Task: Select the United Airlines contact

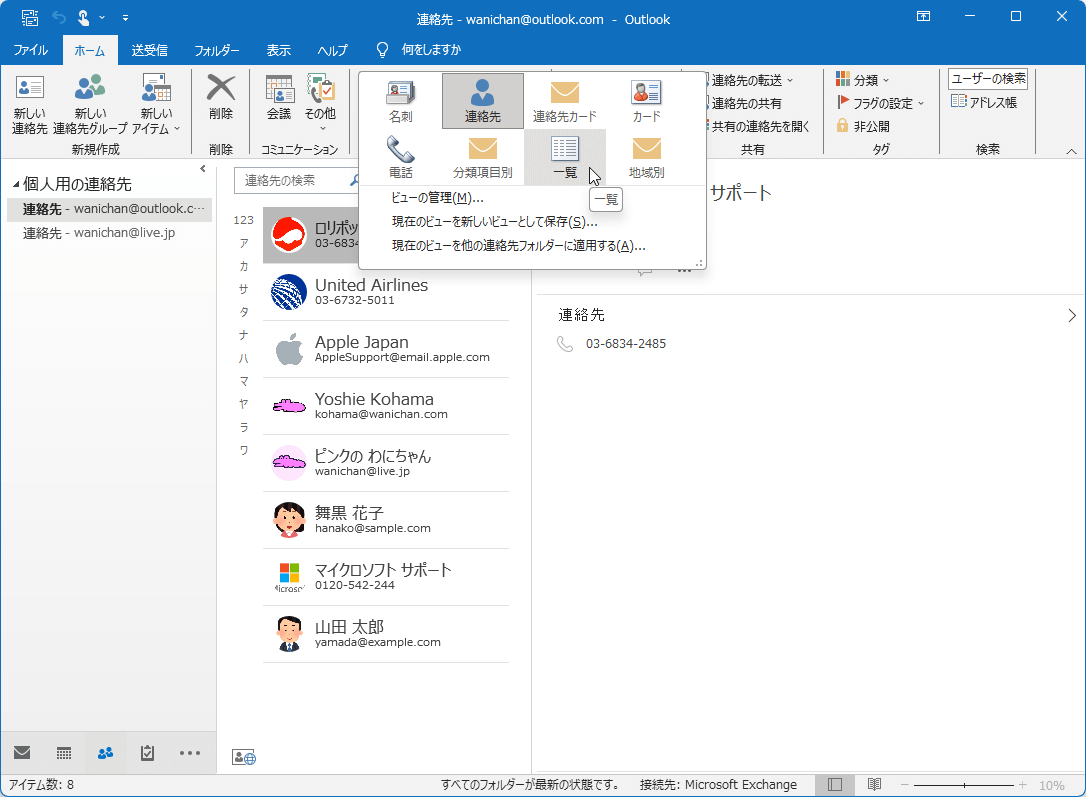Action: click(386, 292)
